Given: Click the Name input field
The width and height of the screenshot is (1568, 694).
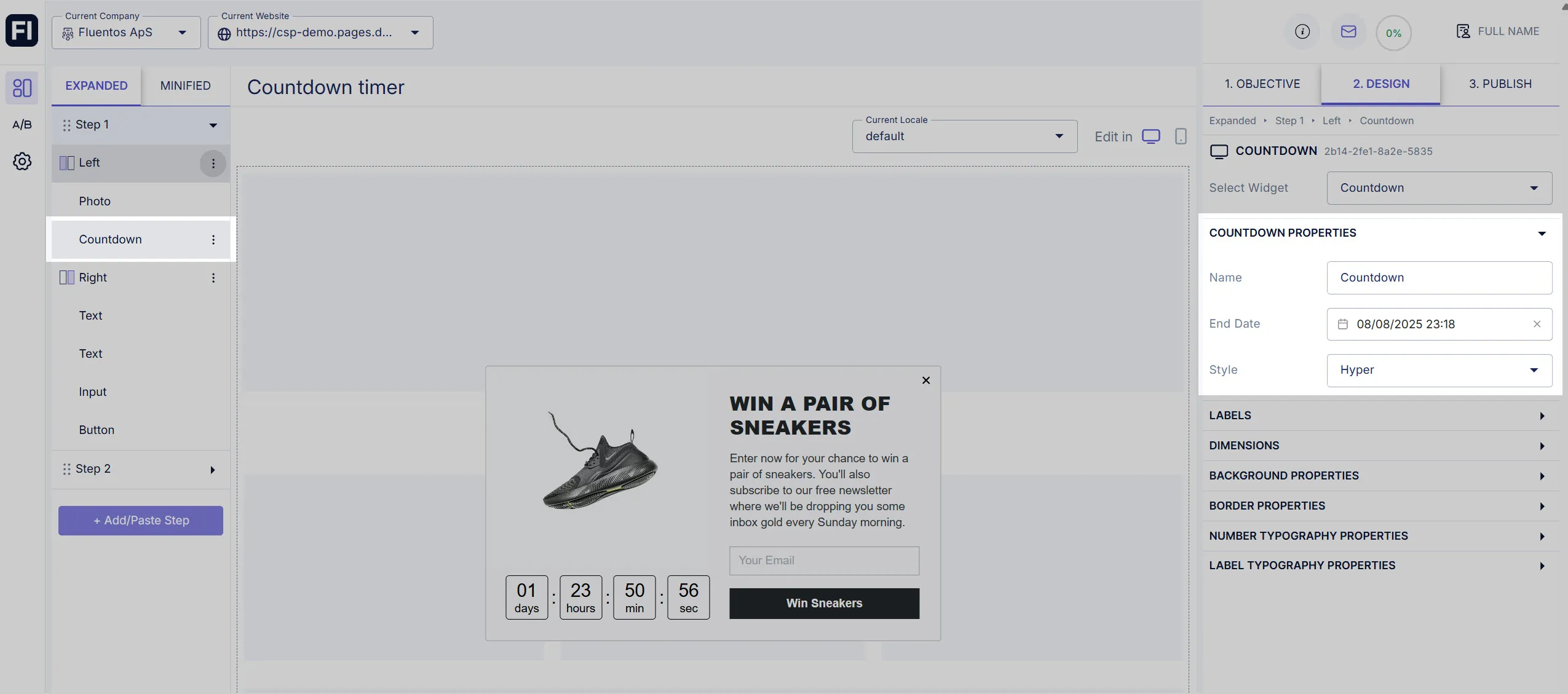Looking at the screenshot, I should [1439, 278].
